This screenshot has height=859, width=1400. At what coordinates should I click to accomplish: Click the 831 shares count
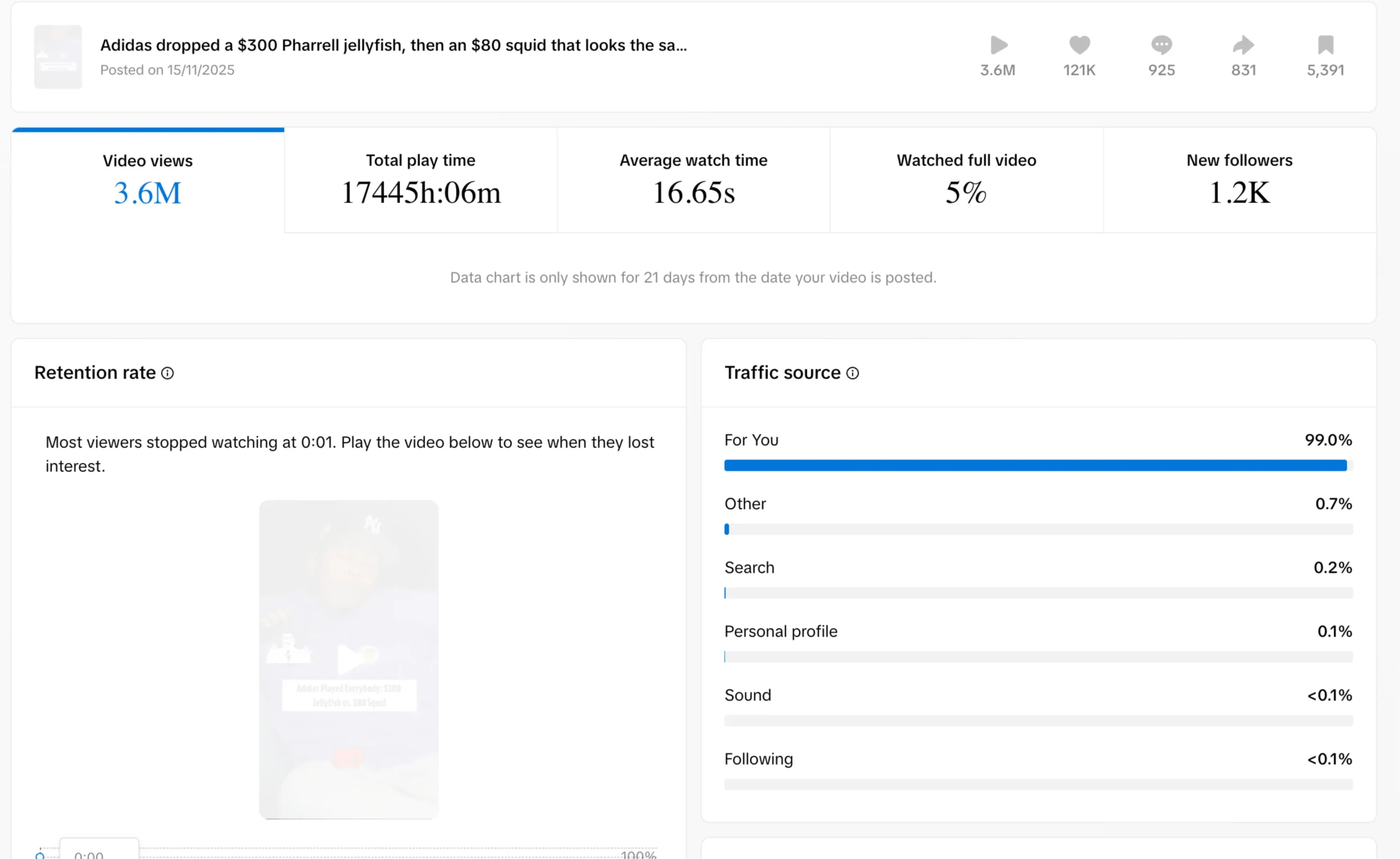point(1243,70)
